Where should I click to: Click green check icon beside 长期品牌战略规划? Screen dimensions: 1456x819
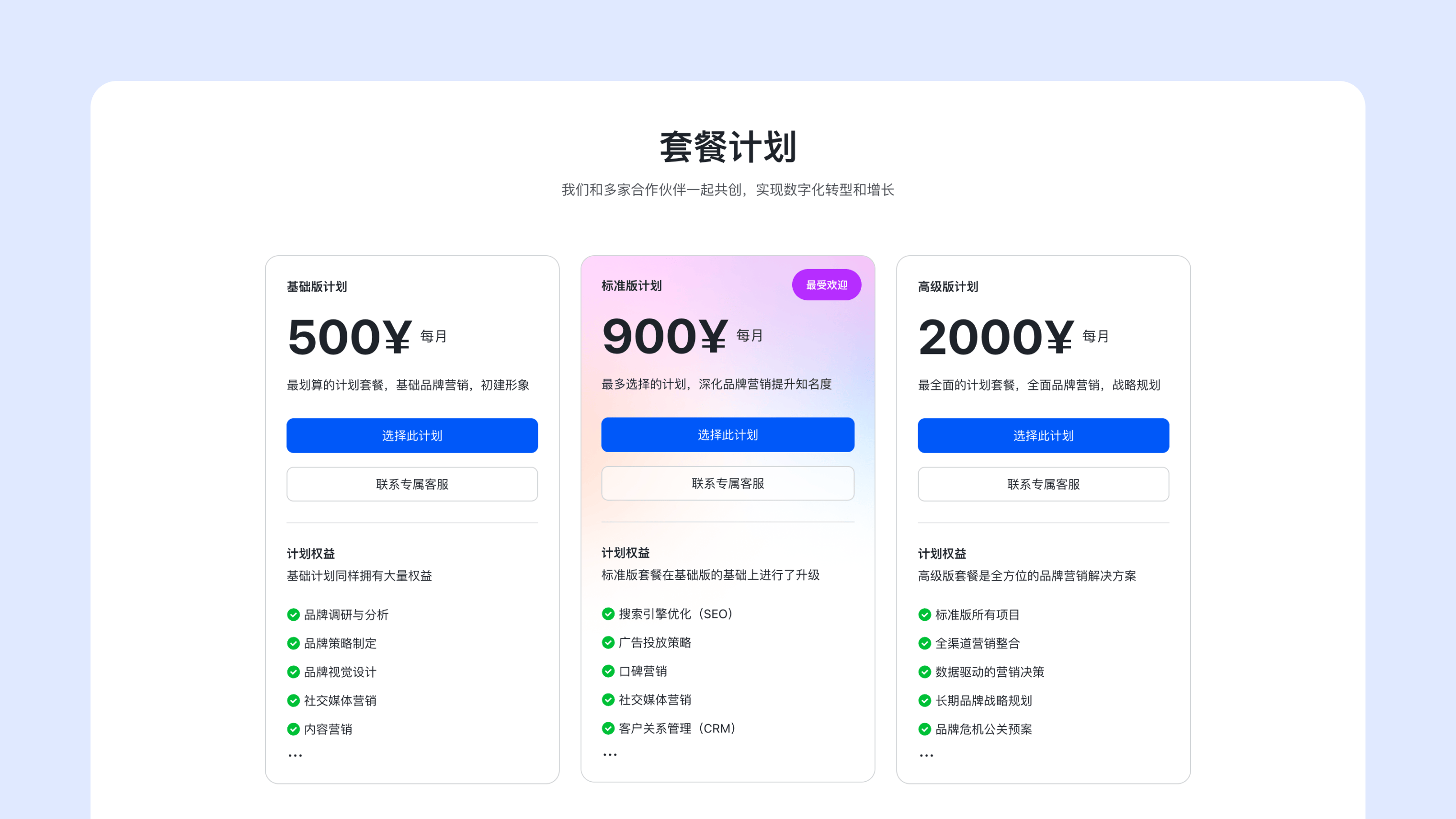click(x=925, y=700)
